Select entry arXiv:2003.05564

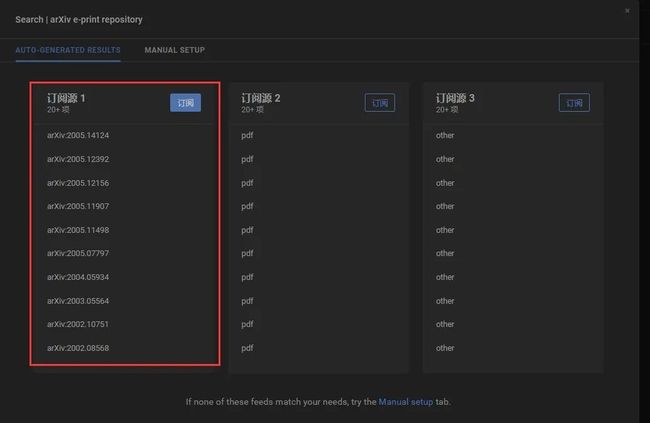click(78, 301)
